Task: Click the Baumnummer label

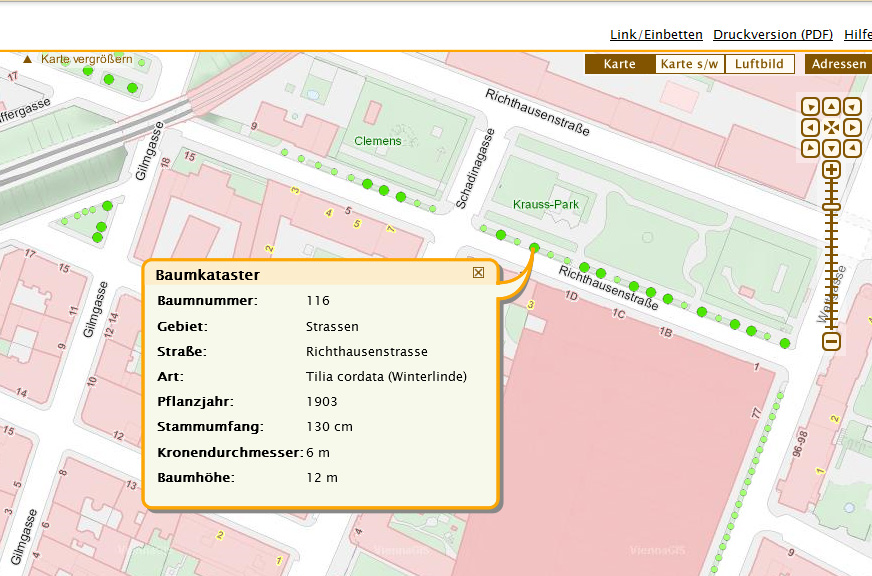Action: tap(207, 301)
